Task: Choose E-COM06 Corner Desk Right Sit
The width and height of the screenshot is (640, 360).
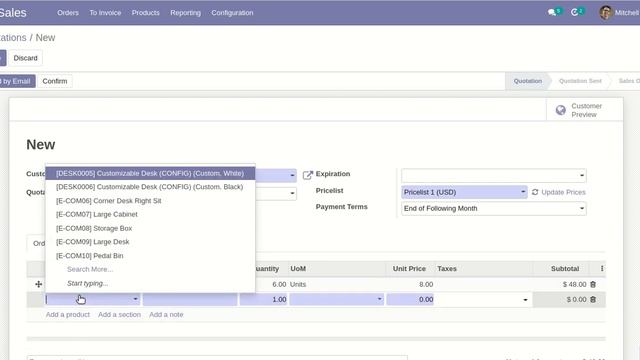Action: pyautogui.click(x=150, y=200)
